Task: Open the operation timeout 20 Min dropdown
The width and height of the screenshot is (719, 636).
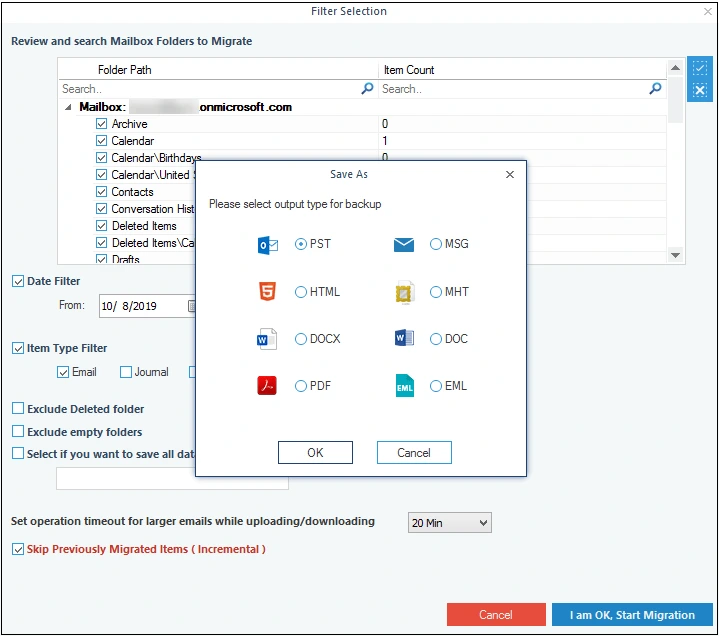Action: point(449,523)
